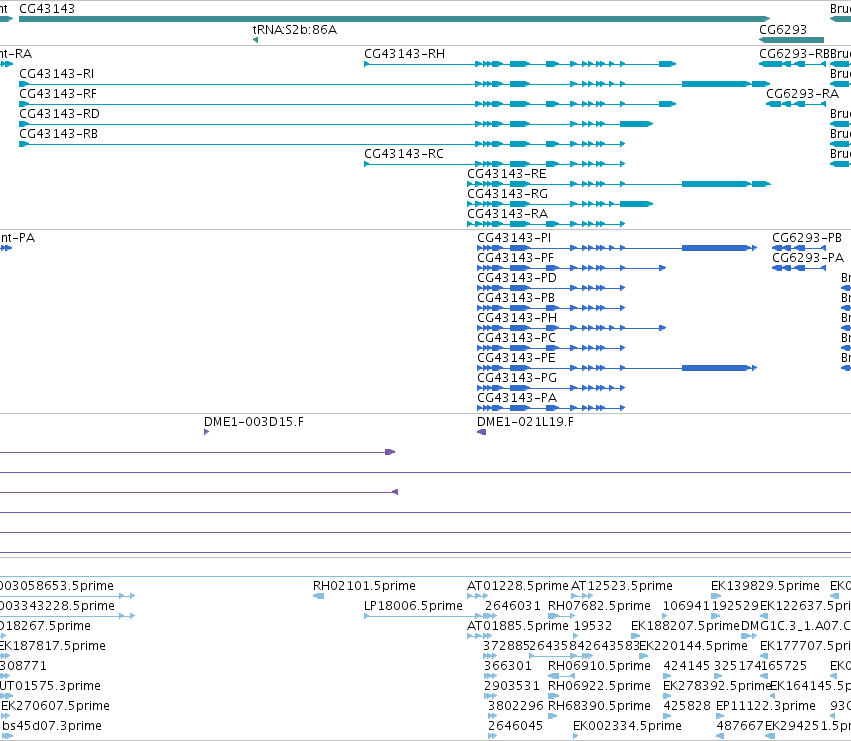Image resolution: width=851 pixels, height=741 pixels.
Task: Select EST label RH68390.5prime
Action: point(599,706)
